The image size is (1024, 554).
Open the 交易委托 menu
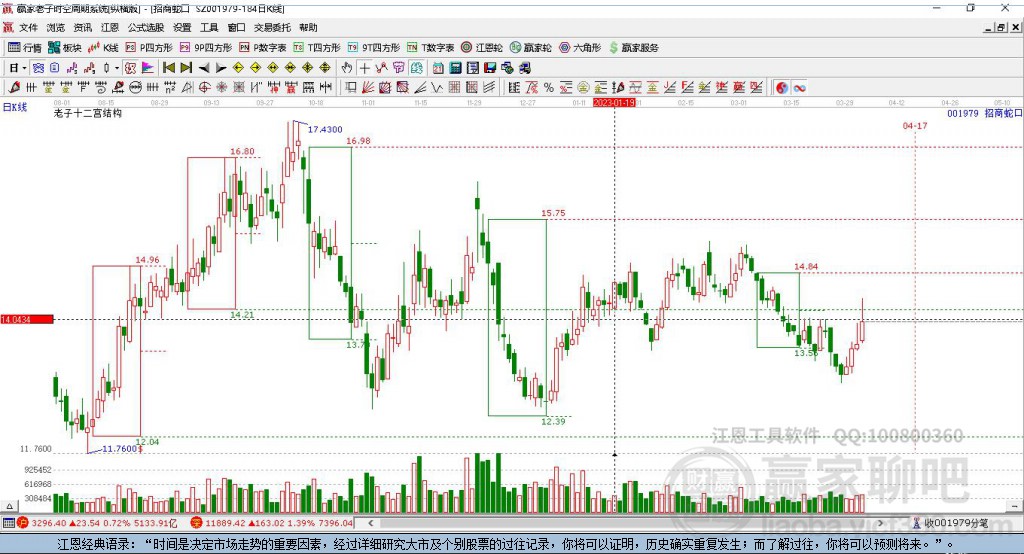pos(272,27)
